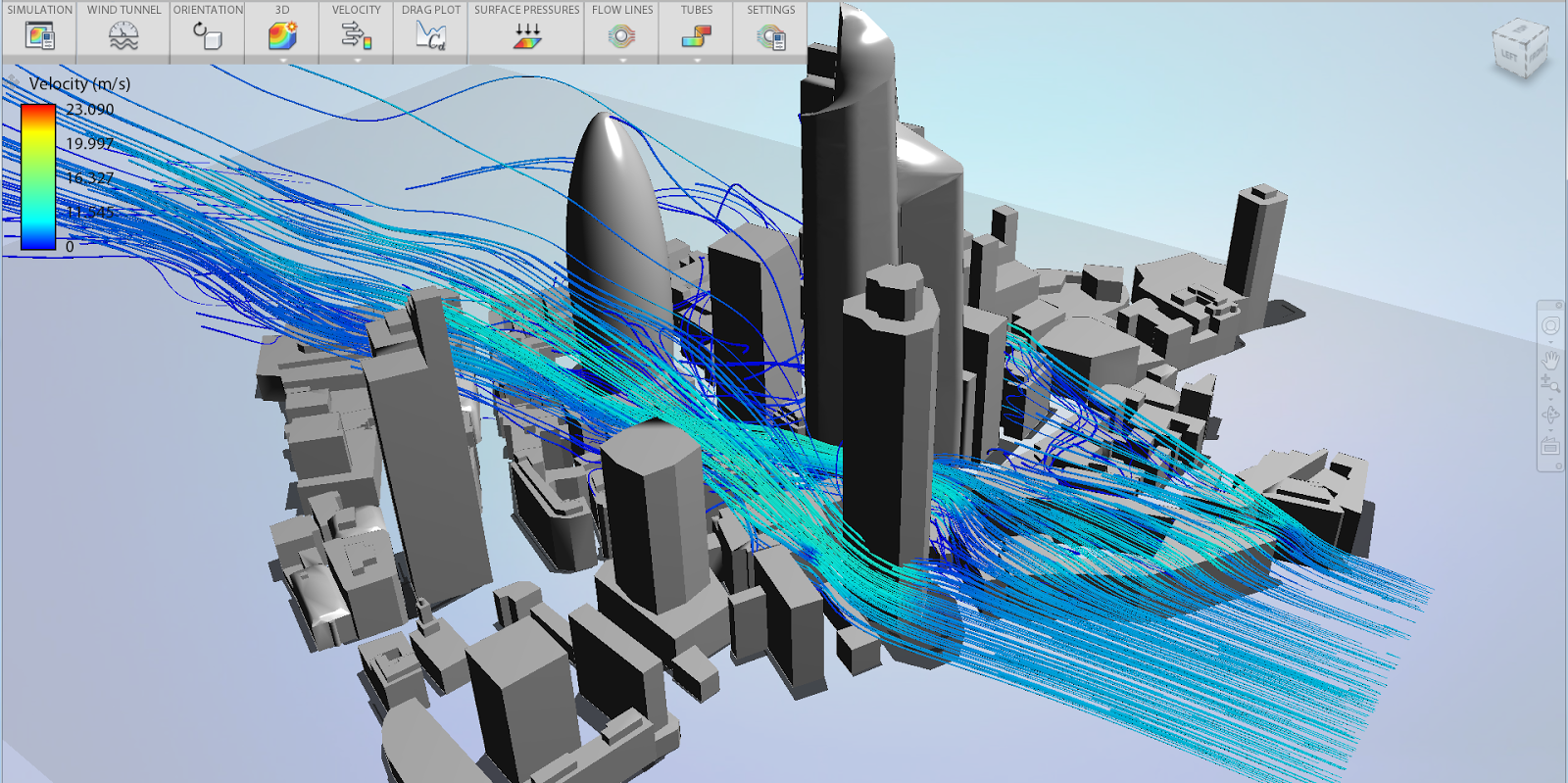The width and height of the screenshot is (1568, 783).
Task: Expand the dropdown arrow under Flow Lines
Action: click(x=622, y=61)
